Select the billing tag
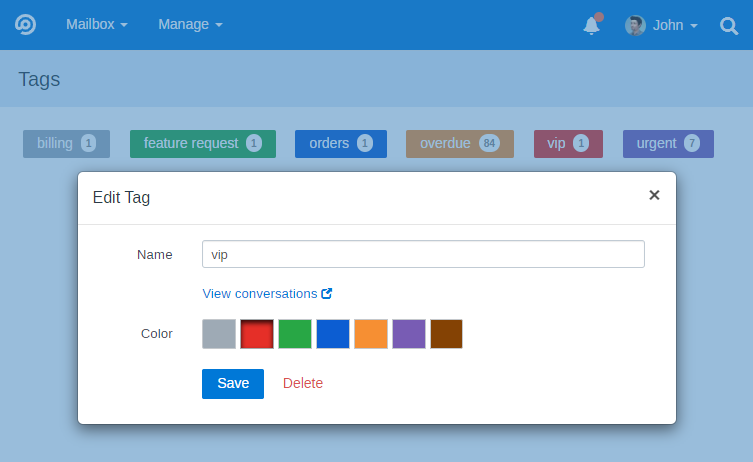The image size is (753, 462). [x=66, y=144]
